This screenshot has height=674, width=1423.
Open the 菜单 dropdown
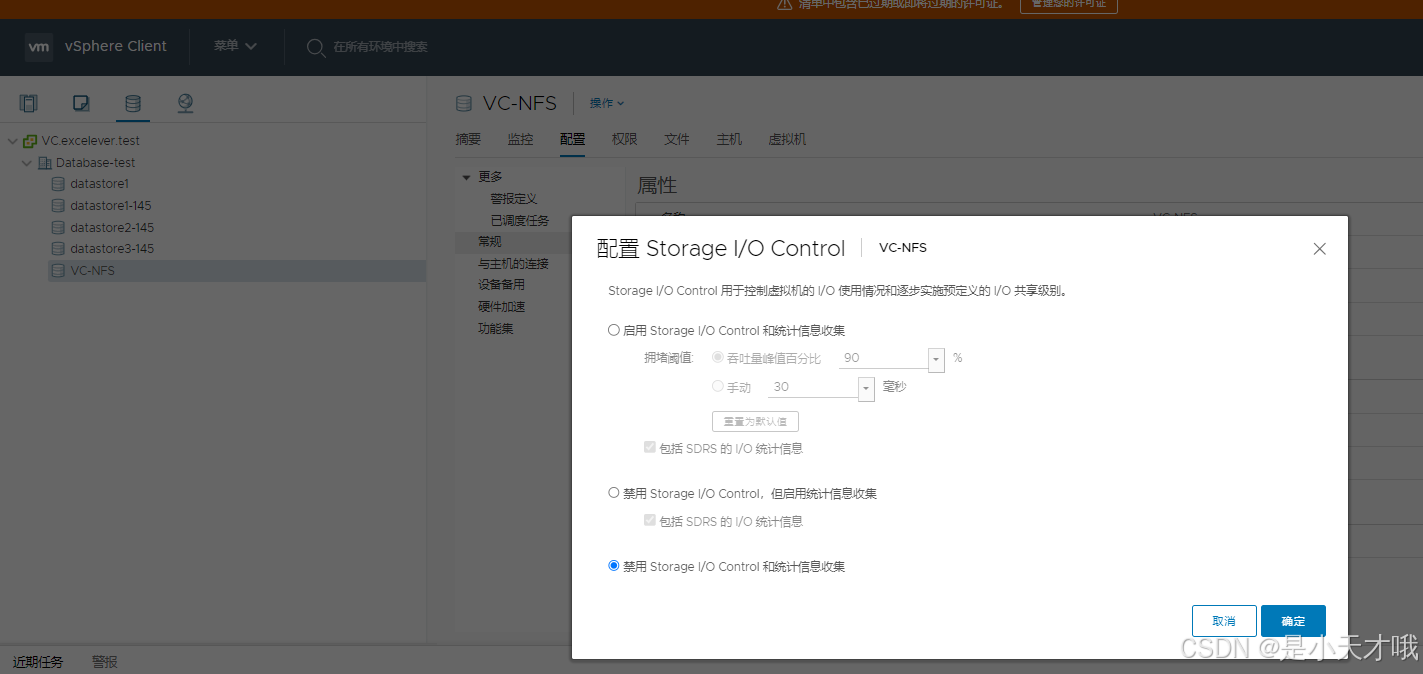pos(235,46)
